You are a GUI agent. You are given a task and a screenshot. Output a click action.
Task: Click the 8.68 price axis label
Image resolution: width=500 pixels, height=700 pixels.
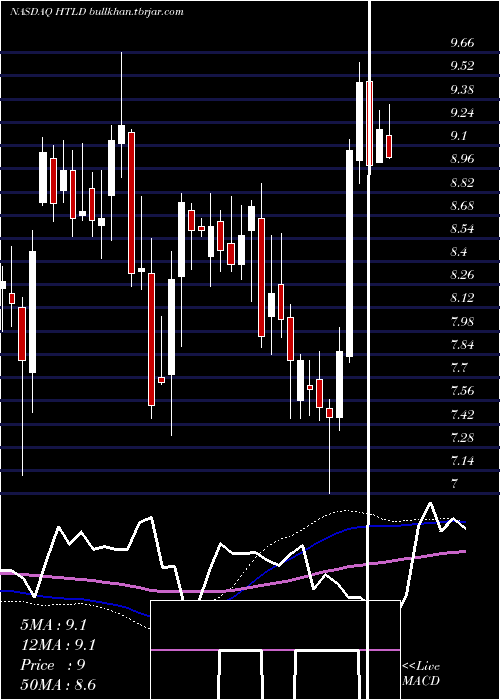click(x=462, y=206)
